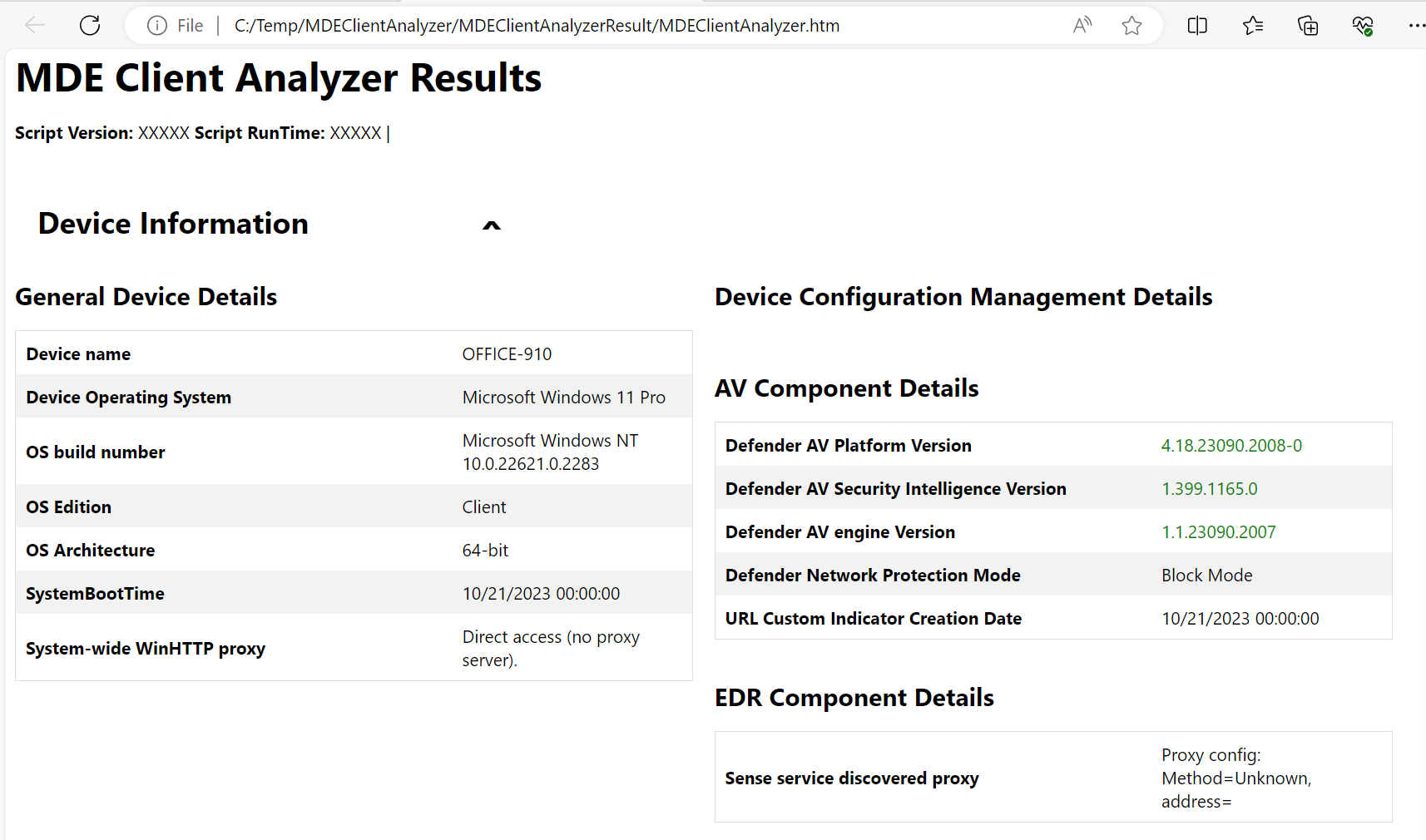Click the Sense service discovered proxy label
Image resolution: width=1426 pixels, height=840 pixels.
[x=851, y=778]
